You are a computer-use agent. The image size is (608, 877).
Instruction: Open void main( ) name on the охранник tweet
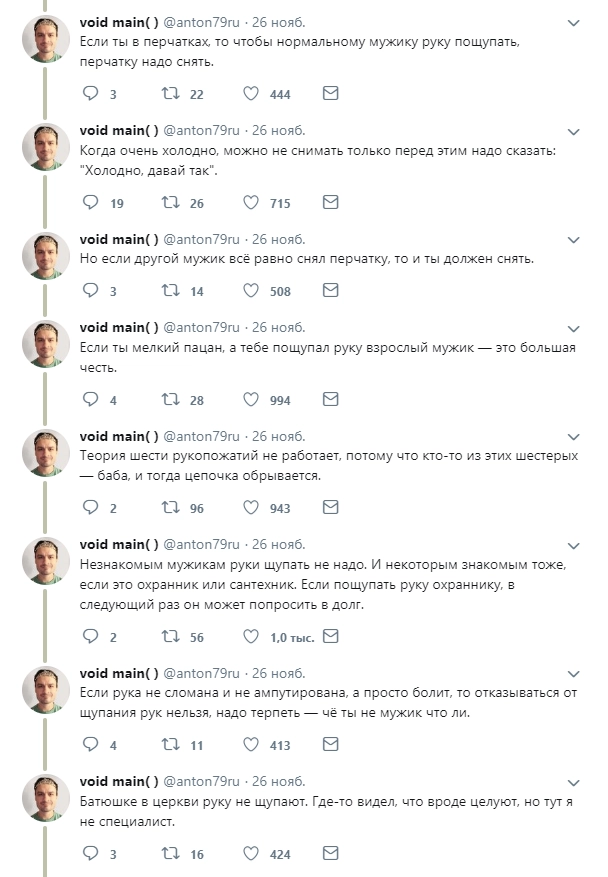[119, 544]
